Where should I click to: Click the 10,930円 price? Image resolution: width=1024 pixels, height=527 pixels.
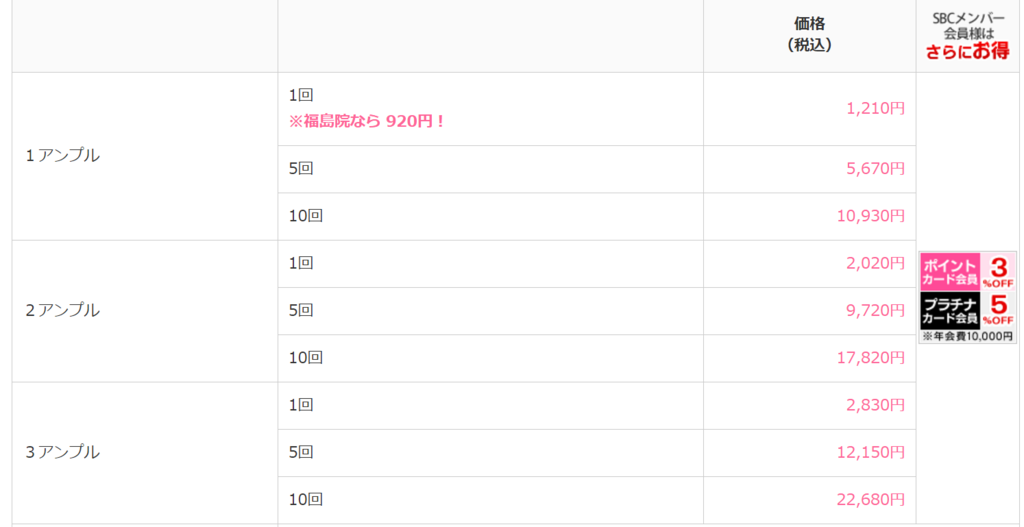(871, 216)
